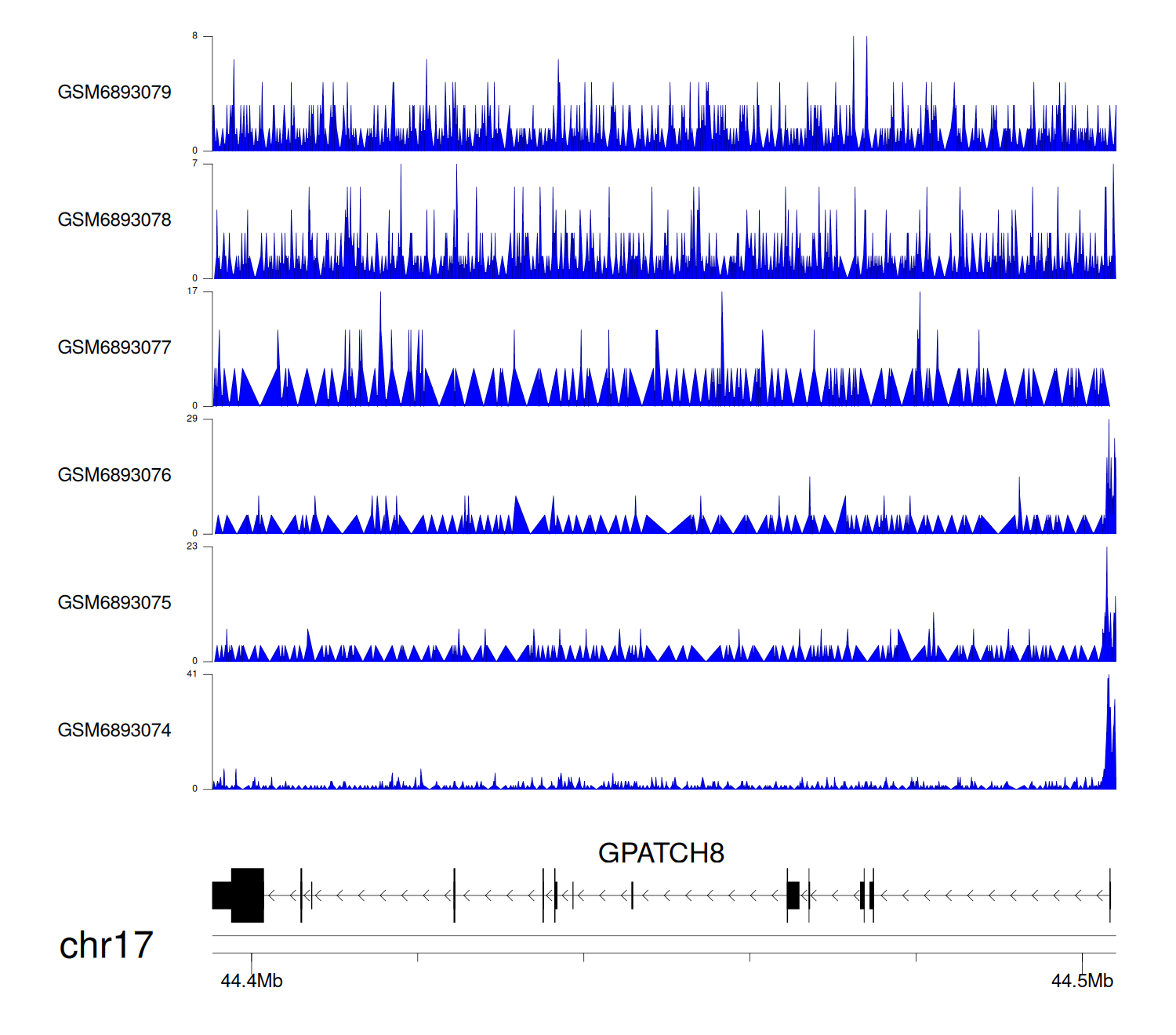This screenshot has width=1176, height=1035.
Task: Select the GSM6893074 track label
Action: 114,731
